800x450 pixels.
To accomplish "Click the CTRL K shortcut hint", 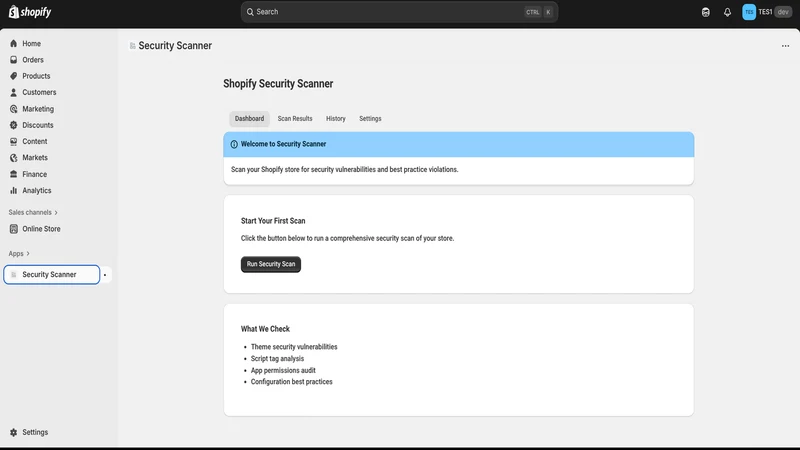I will pos(539,12).
